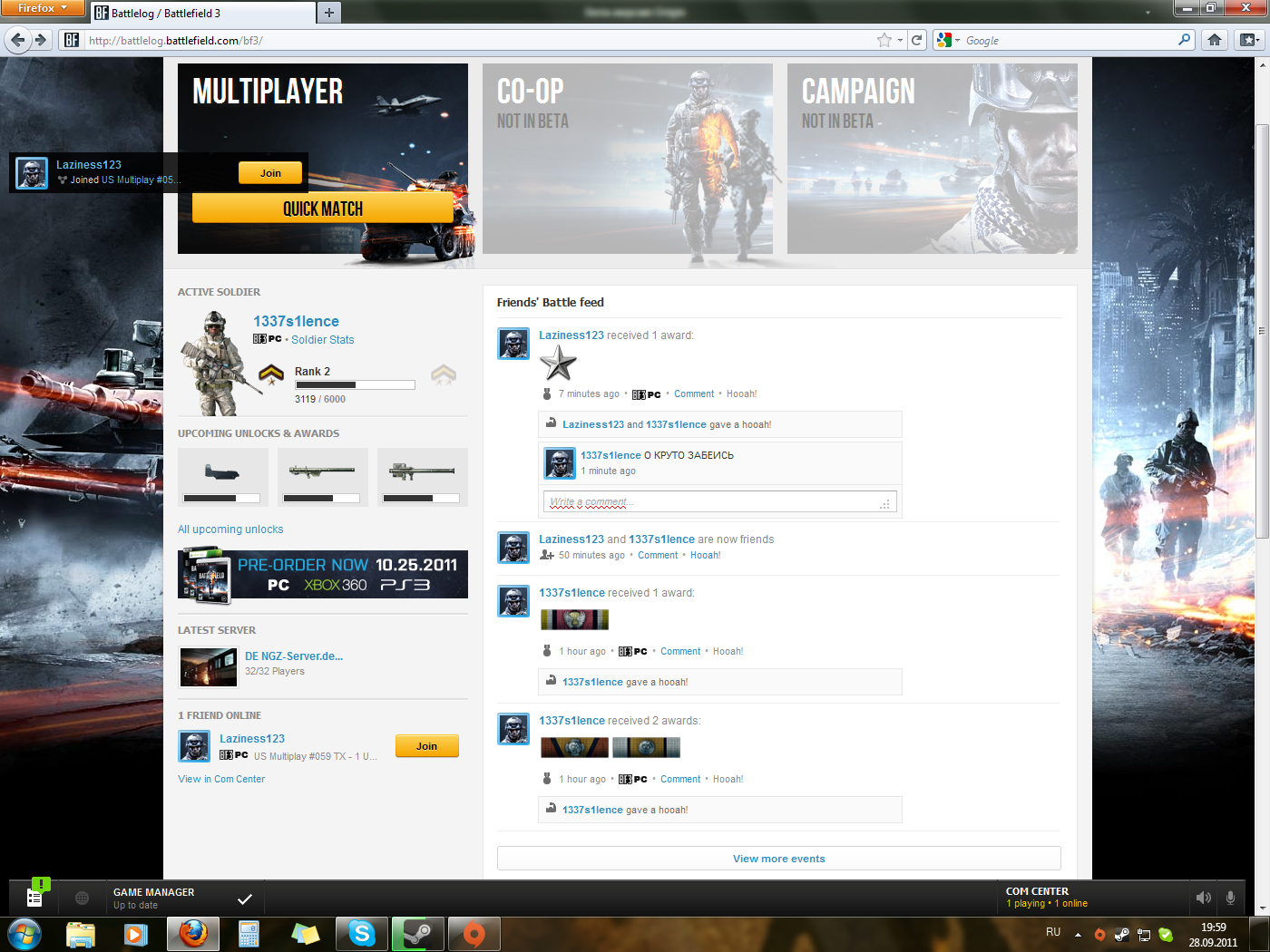Open the Firefox menu dropdown
Screen dimensions: 1270x952
[x=42, y=8]
